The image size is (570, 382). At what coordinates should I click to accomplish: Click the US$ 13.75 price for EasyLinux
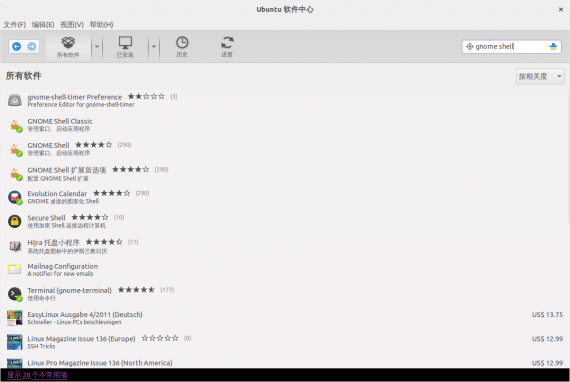[x=547, y=314]
